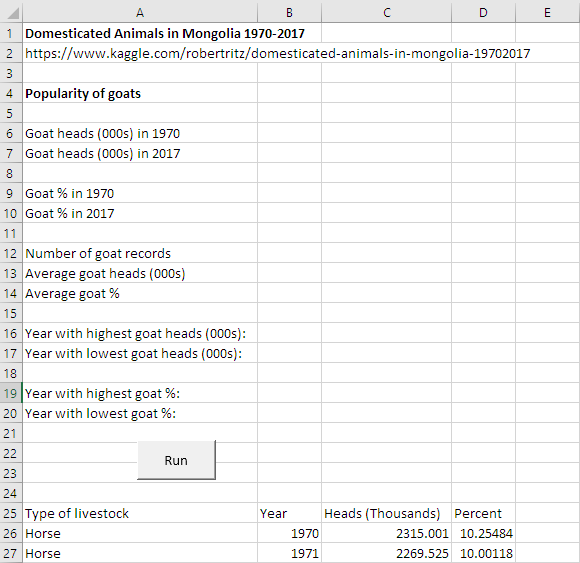Click the cell containing 10.00118
Viewport: 580px width, 563px height.
tap(483, 553)
